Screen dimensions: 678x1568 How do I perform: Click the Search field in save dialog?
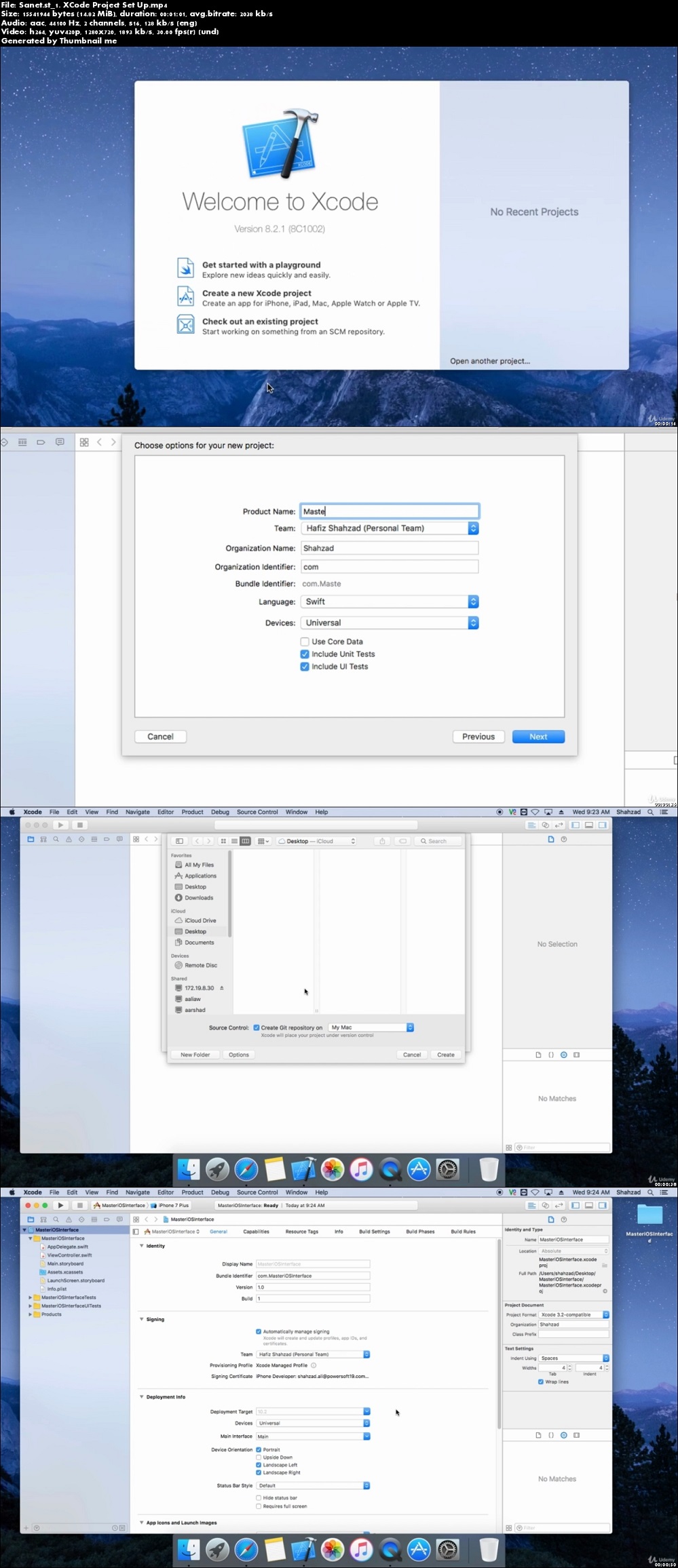click(x=439, y=841)
